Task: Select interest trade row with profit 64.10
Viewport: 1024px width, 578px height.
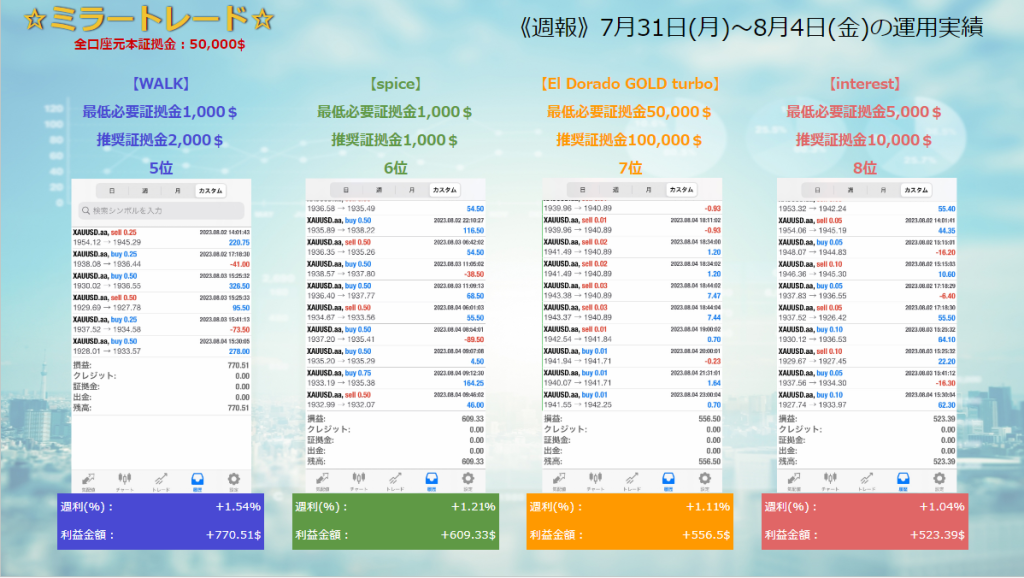Action: pos(867,334)
